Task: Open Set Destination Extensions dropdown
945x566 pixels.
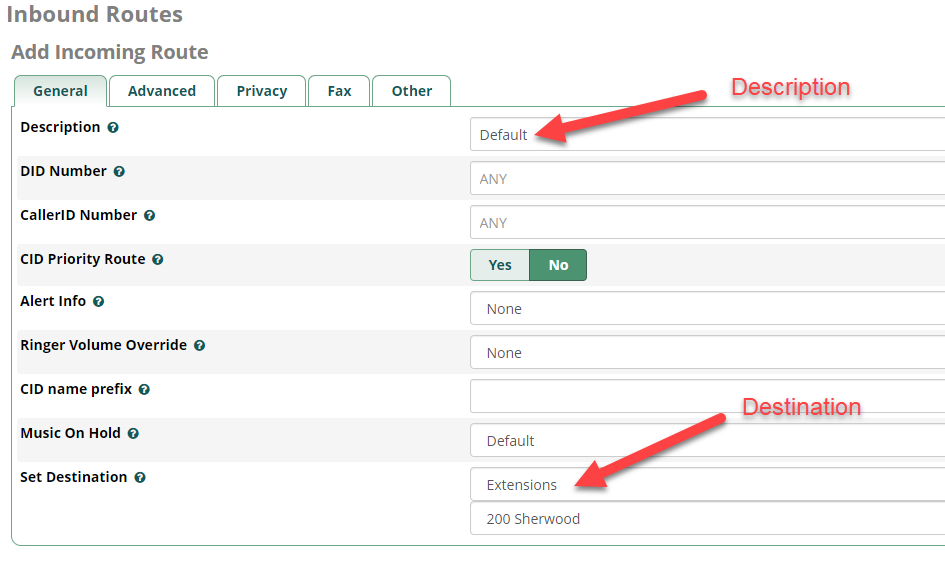Action: tap(708, 485)
